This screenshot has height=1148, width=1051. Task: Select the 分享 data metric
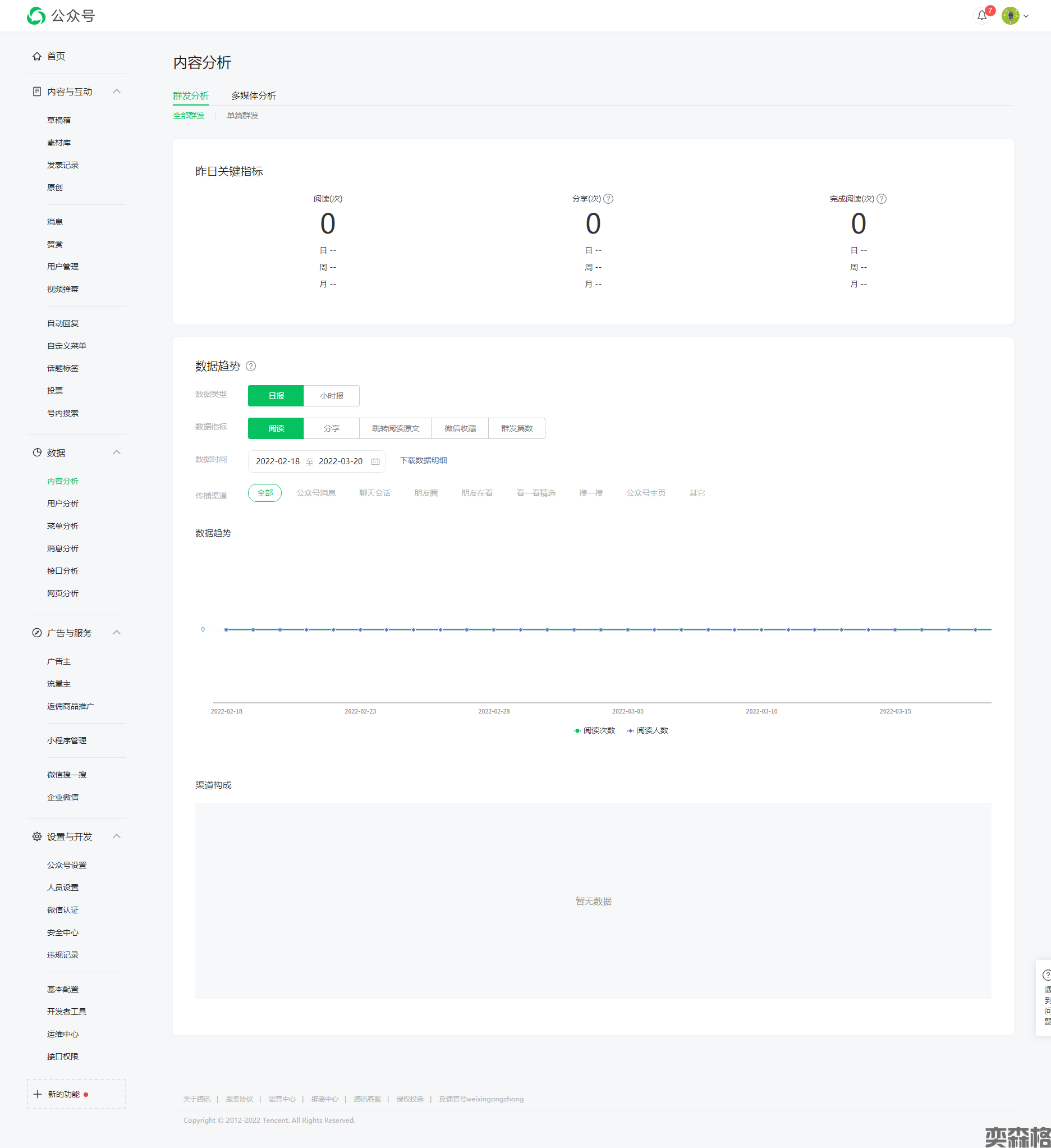(x=332, y=428)
